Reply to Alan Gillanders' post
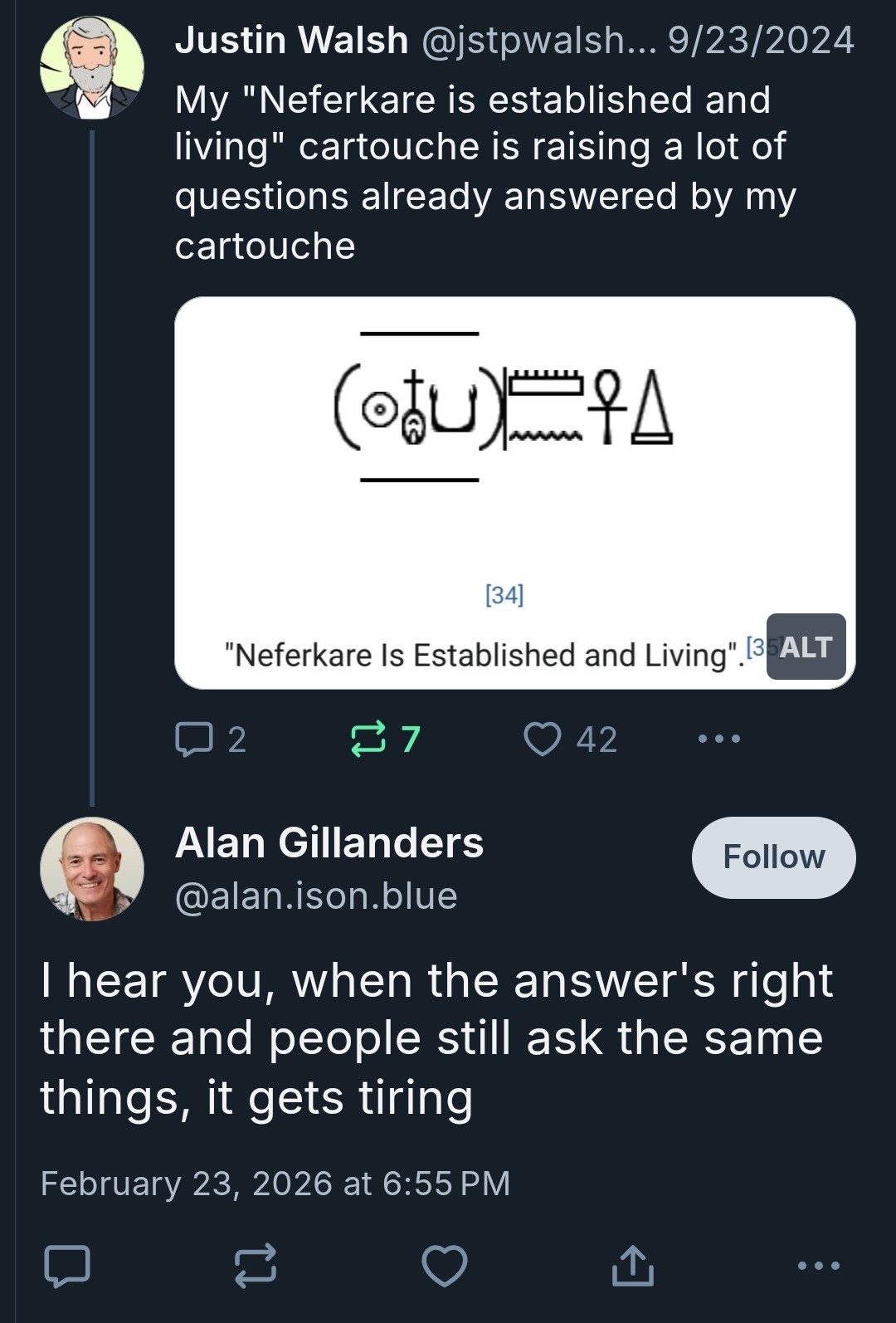896x1323 pixels. [66, 1266]
